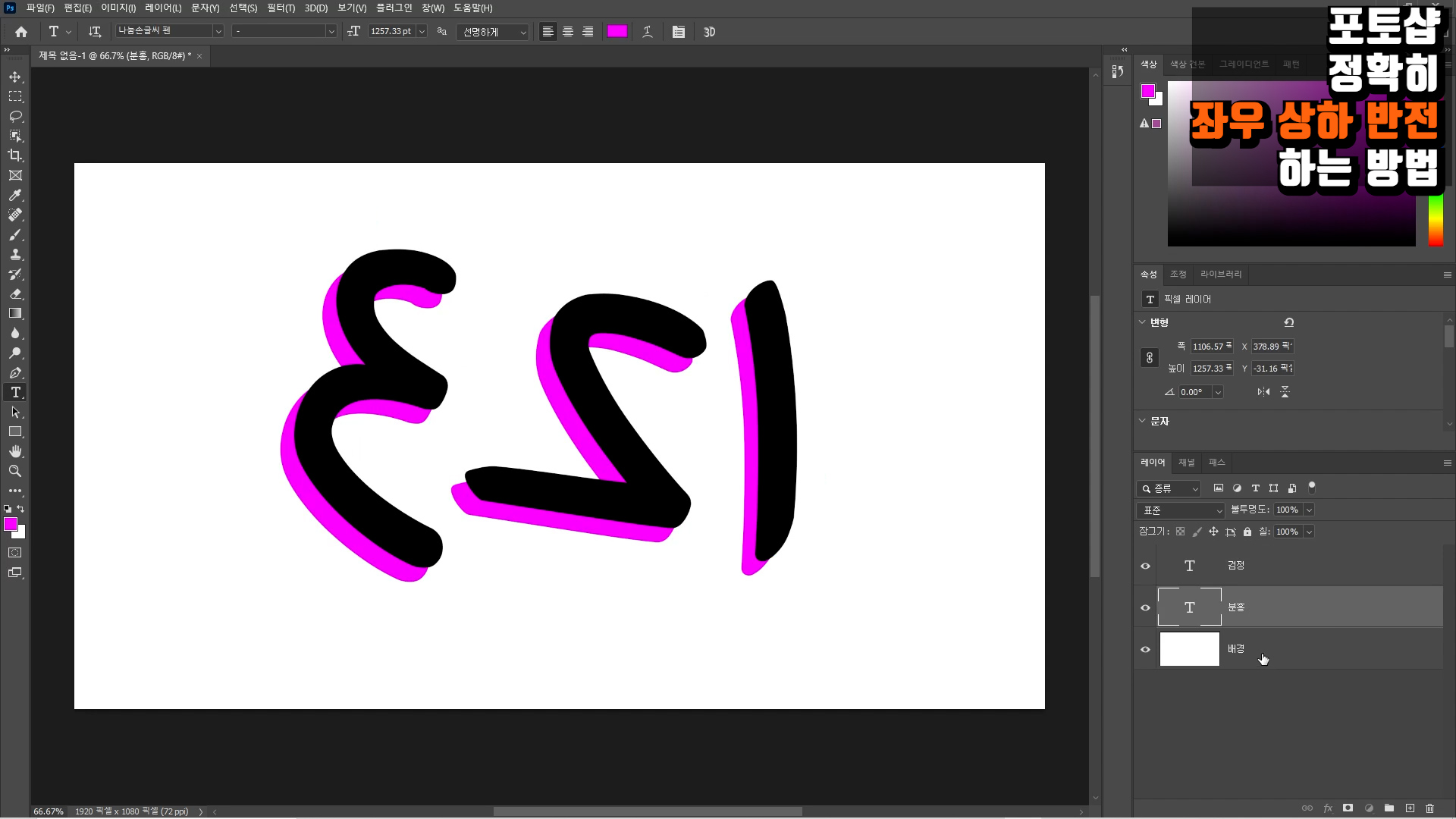Select the Lasso tool
The width and height of the screenshot is (1456, 819).
point(15,116)
